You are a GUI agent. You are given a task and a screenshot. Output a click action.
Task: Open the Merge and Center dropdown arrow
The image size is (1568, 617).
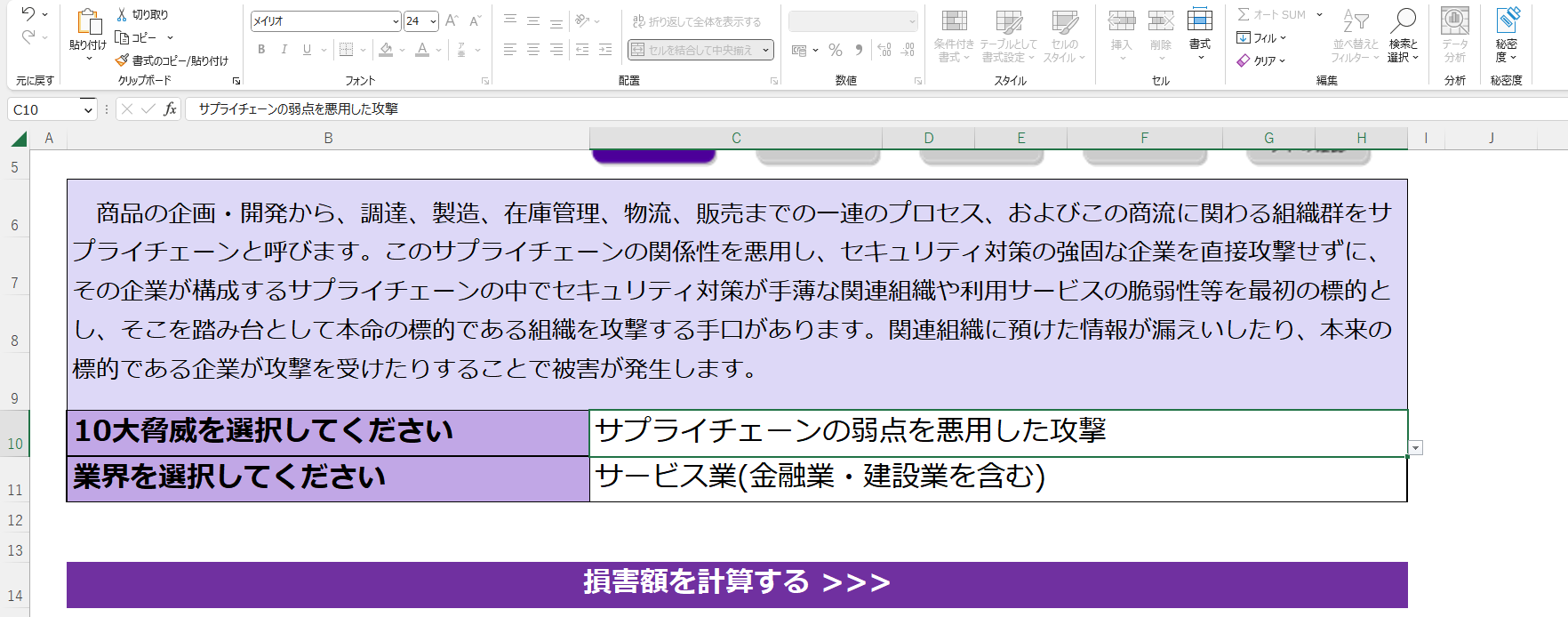(765, 50)
